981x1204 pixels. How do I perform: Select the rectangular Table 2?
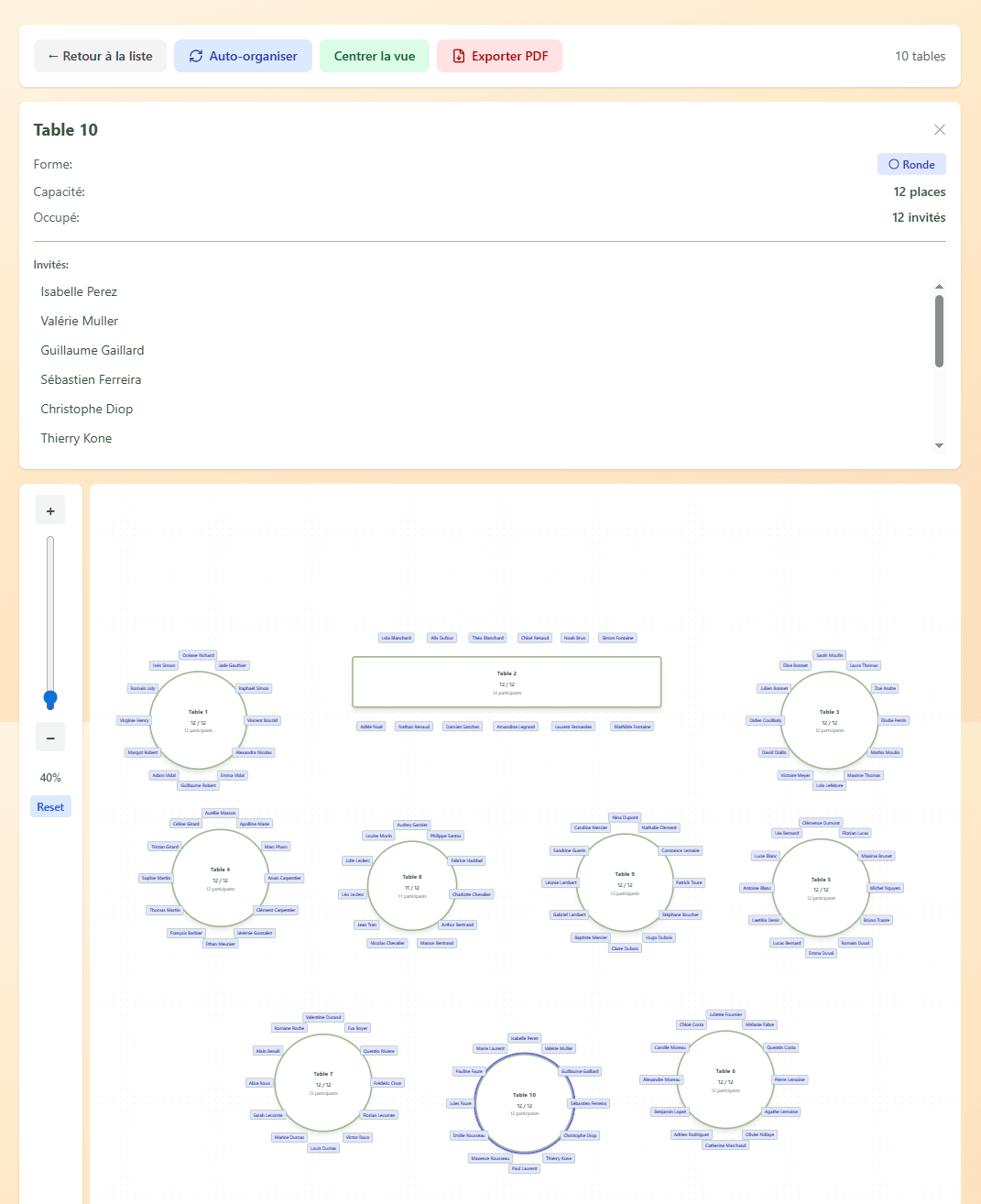point(507,682)
